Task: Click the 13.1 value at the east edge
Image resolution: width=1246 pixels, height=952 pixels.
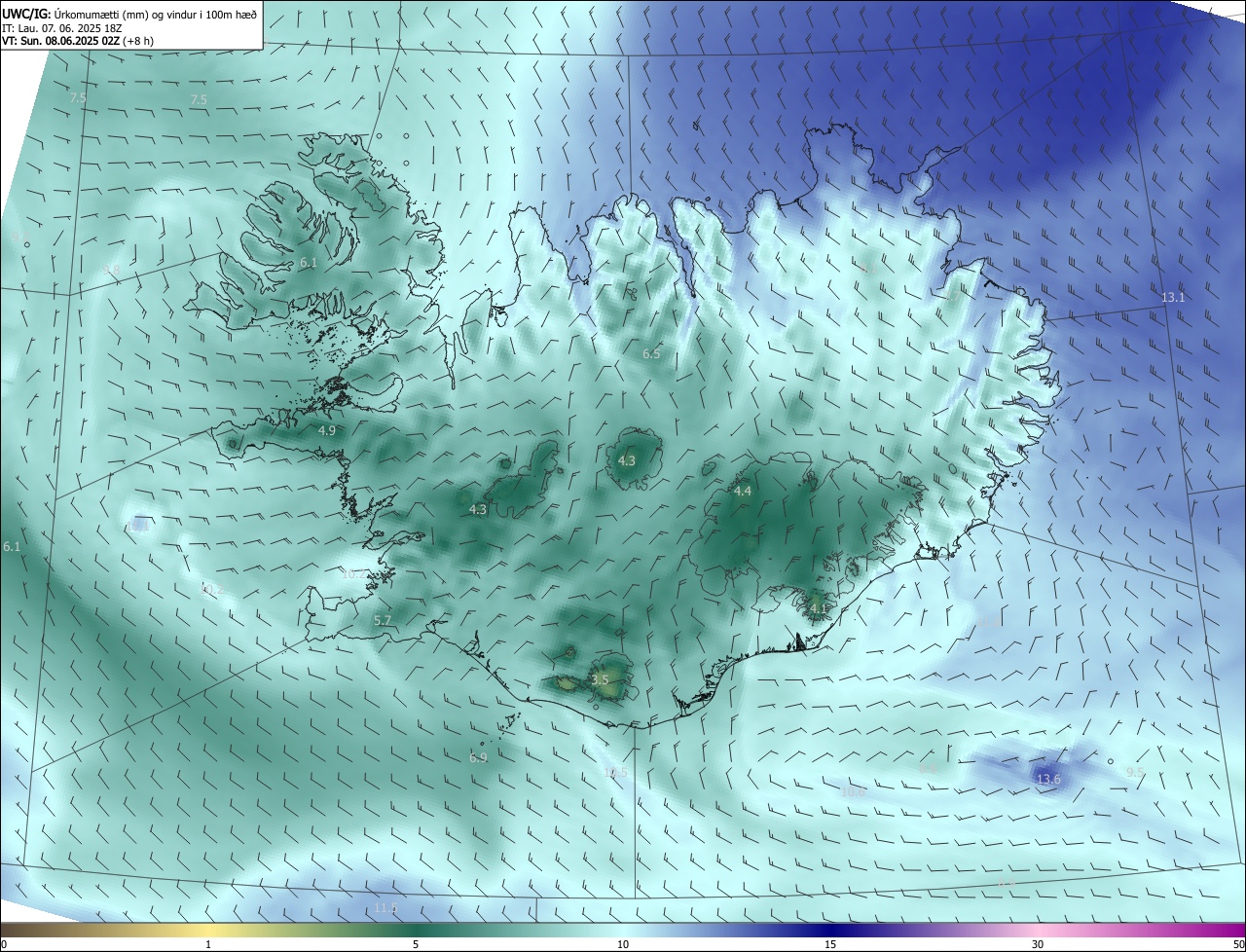Action: (x=1173, y=297)
